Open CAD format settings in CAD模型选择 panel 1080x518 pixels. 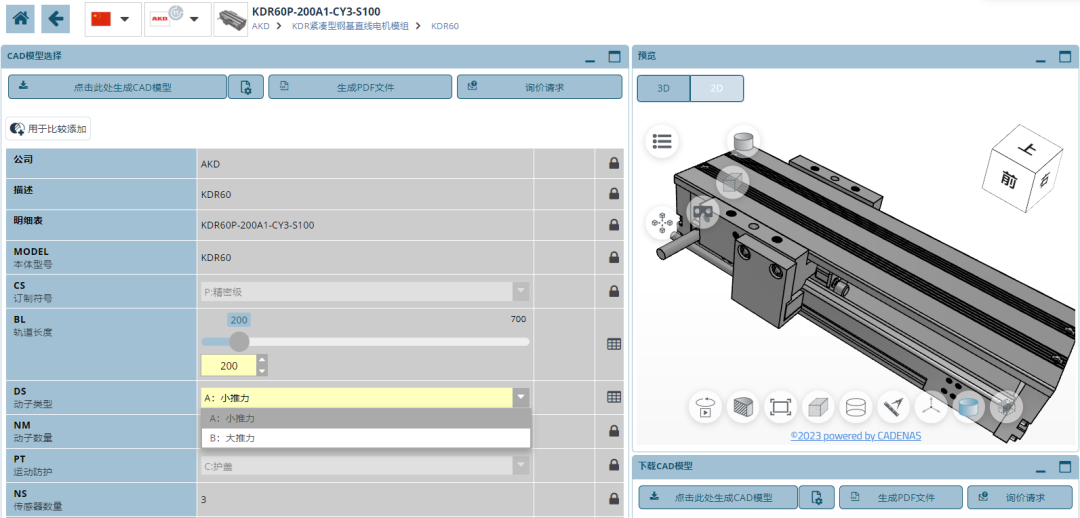(x=246, y=87)
